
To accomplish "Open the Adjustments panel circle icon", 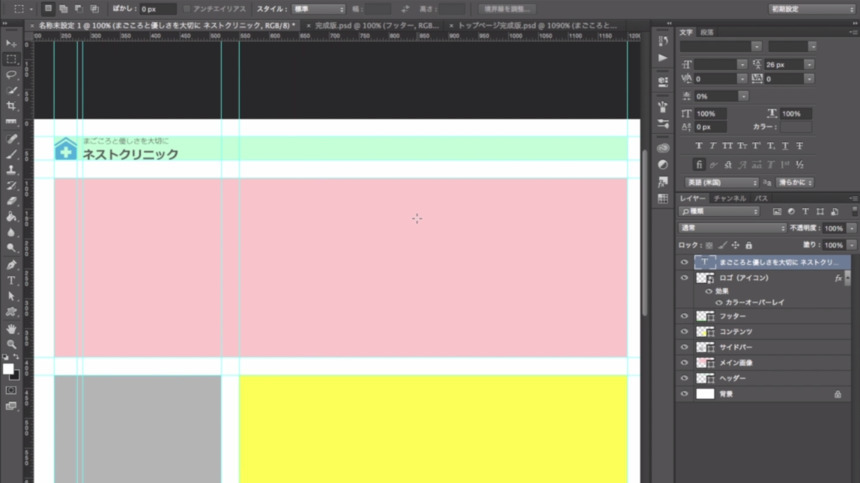I will (663, 164).
